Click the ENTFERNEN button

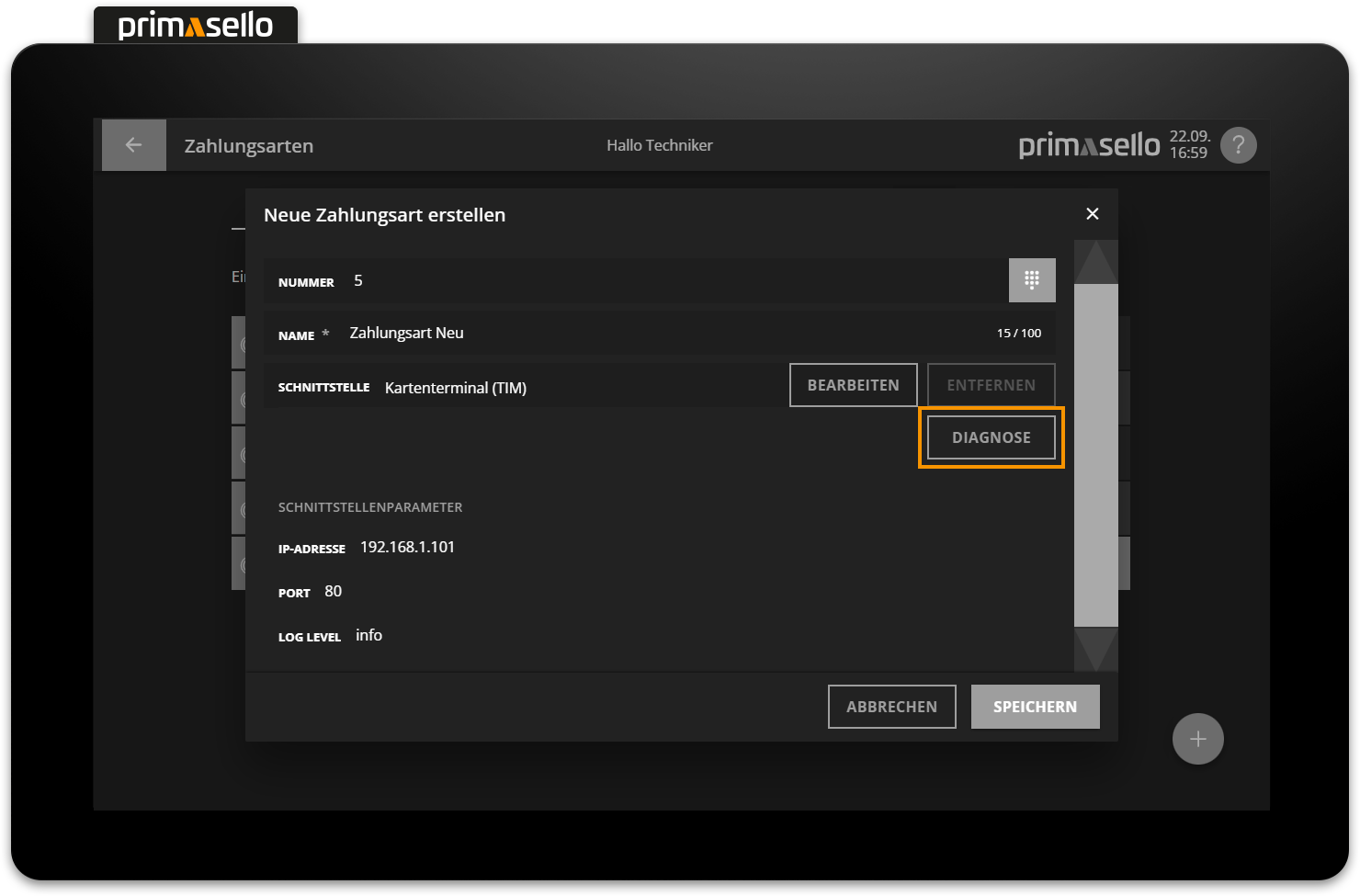pyautogui.click(x=991, y=385)
